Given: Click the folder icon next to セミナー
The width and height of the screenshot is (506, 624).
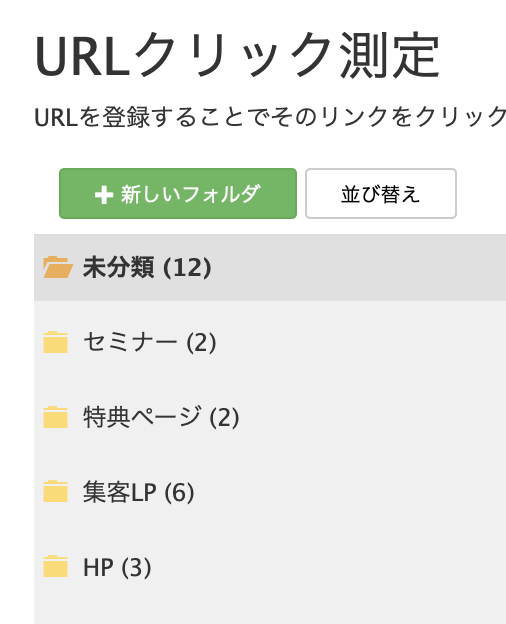Looking at the screenshot, I should click(55, 342).
